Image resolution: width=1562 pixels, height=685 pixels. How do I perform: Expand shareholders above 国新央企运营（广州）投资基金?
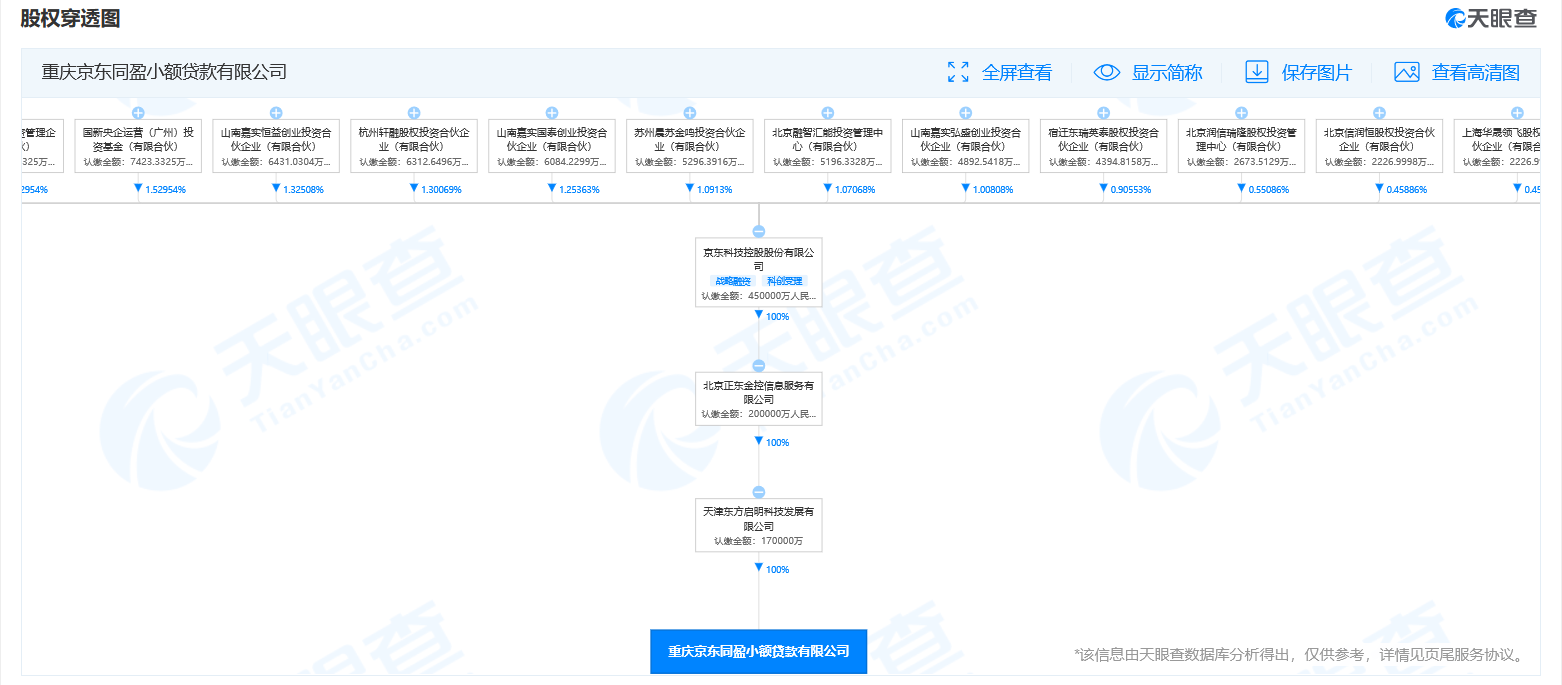pos(138,113)
